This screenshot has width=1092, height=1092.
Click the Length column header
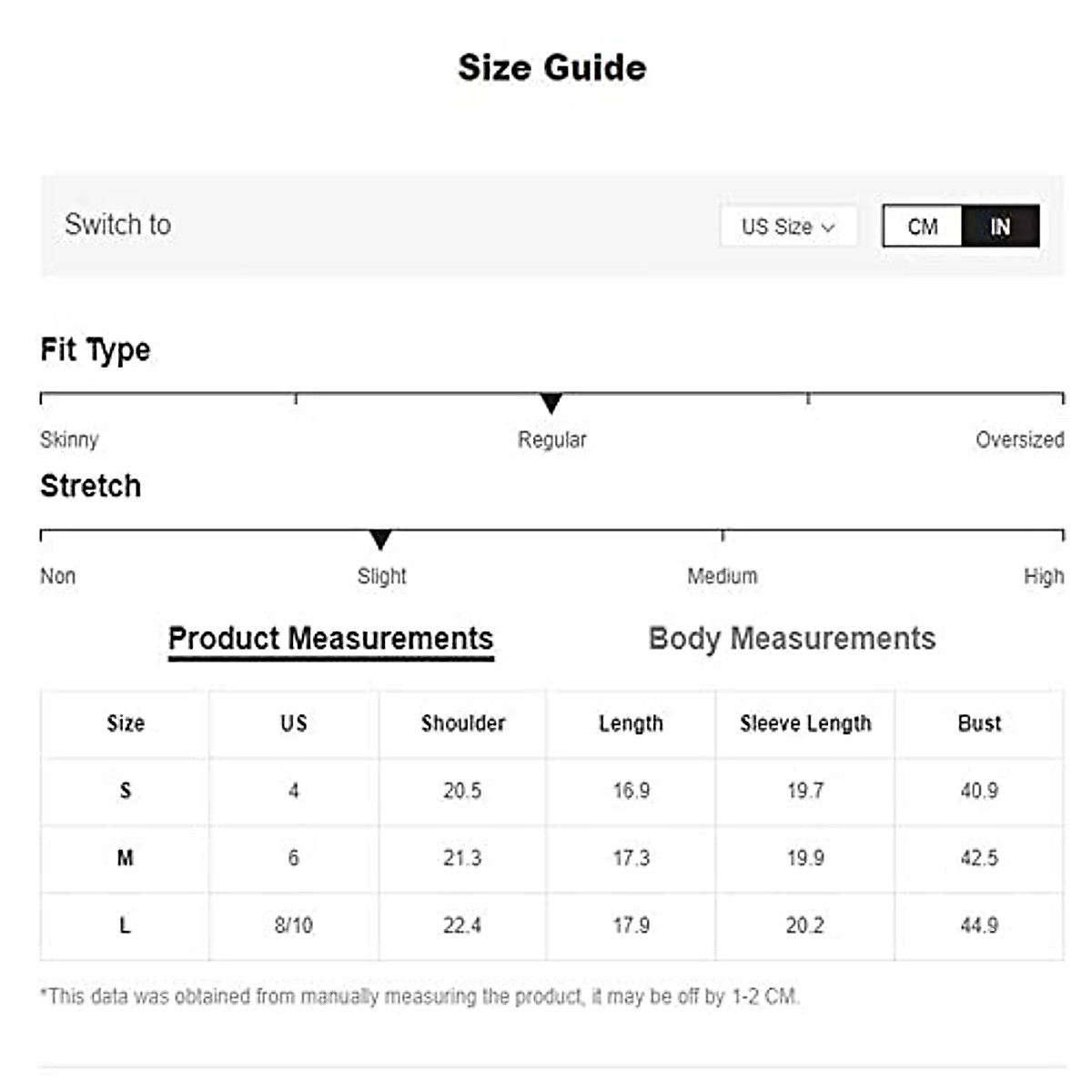(631, 723)
